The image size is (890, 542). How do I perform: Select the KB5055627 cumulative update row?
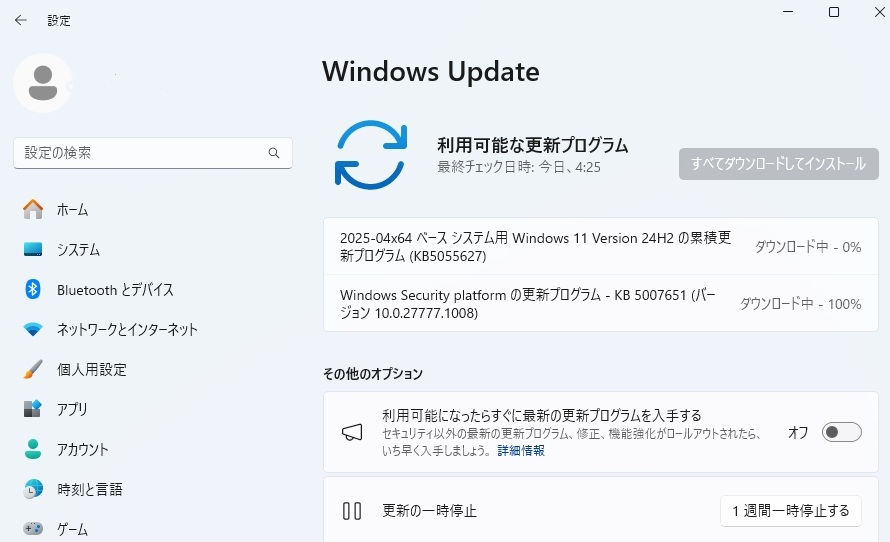(601, 246)
